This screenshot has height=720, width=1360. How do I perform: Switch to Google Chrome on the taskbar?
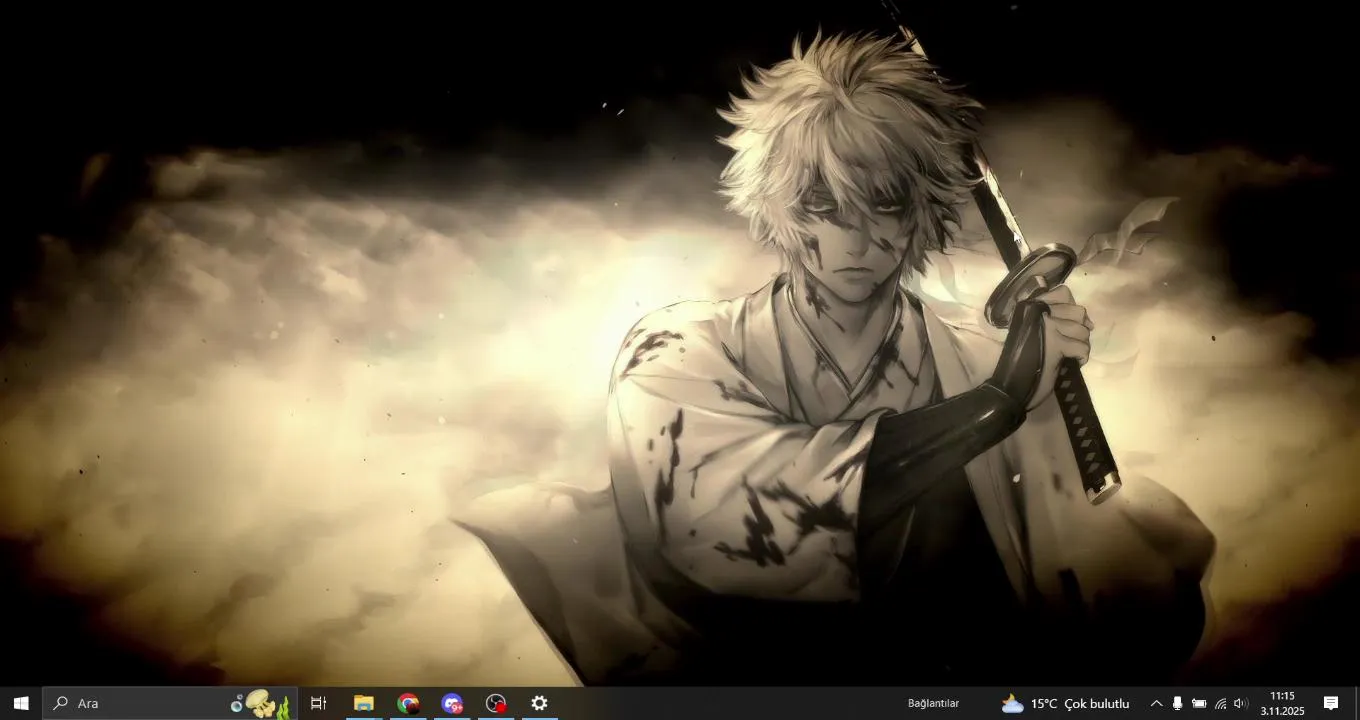(408, 703)
